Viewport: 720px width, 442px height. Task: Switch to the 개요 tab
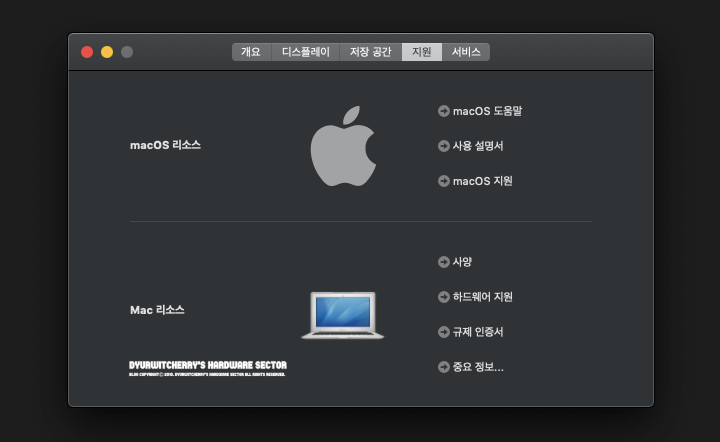251,52
